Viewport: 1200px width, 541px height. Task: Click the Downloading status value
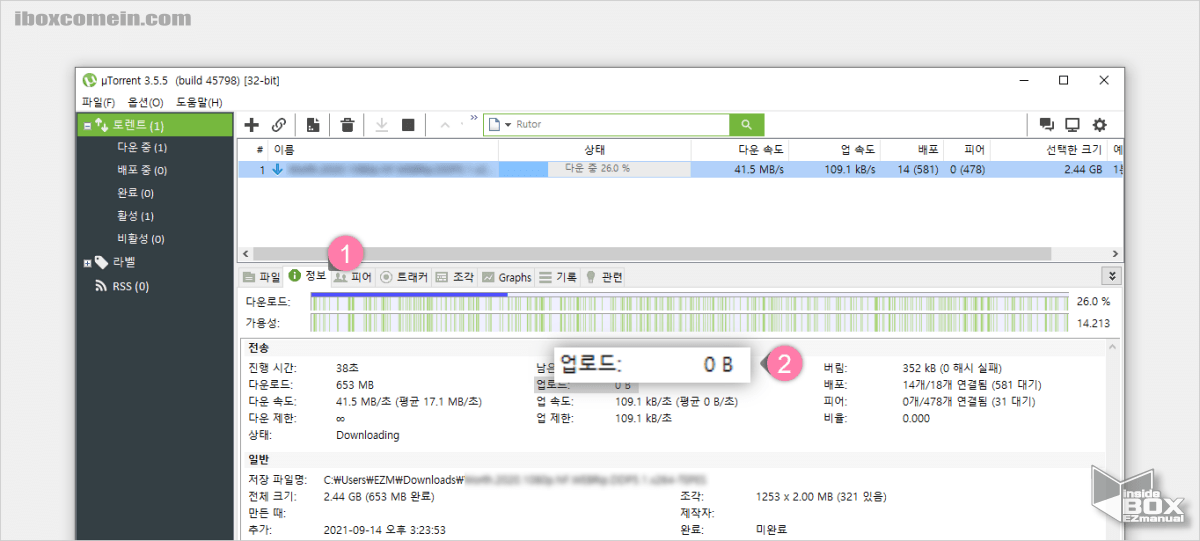pyautogui.click(x=367, y=435)
